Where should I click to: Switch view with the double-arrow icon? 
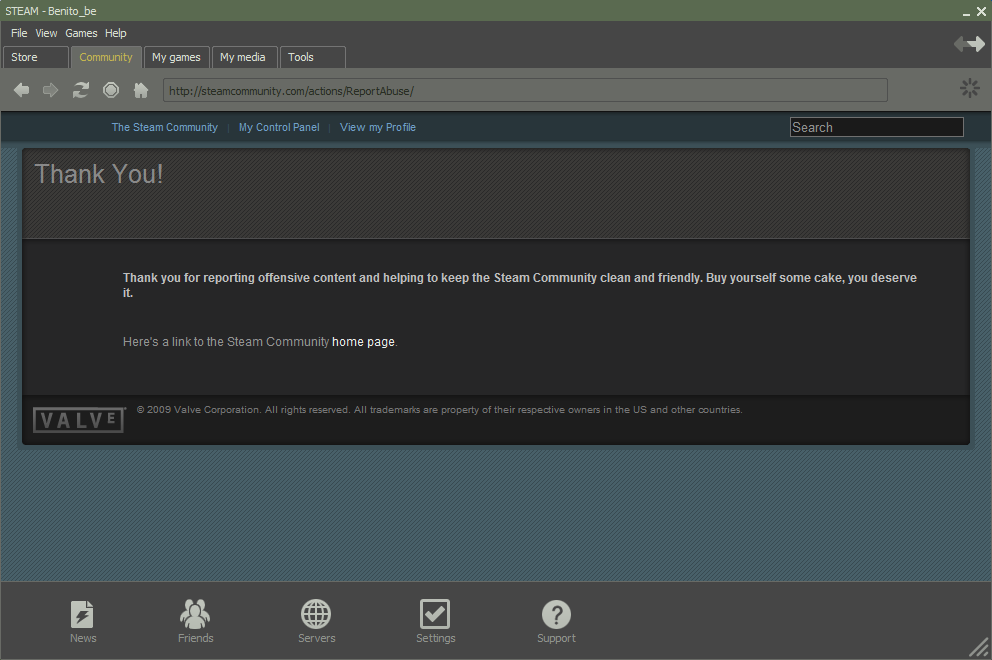[x=969, y=44]
